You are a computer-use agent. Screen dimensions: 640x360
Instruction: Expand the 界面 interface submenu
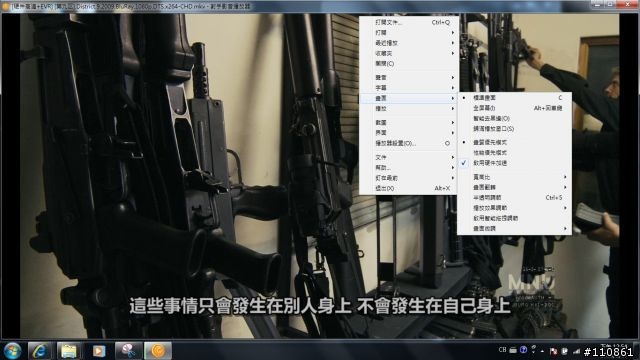point(409,133)
